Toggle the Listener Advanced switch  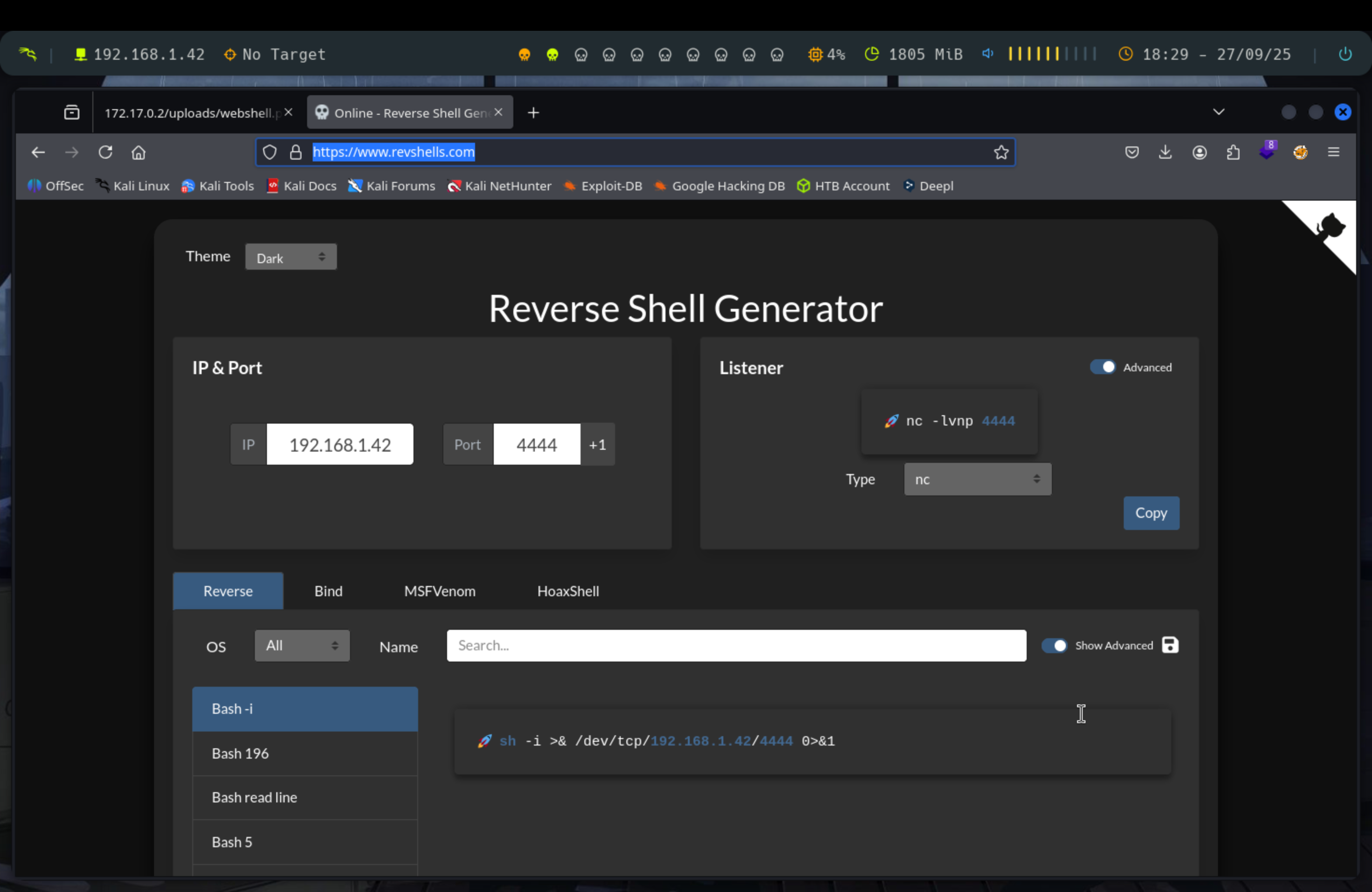pyautogui.click(x=1102, y=367)
